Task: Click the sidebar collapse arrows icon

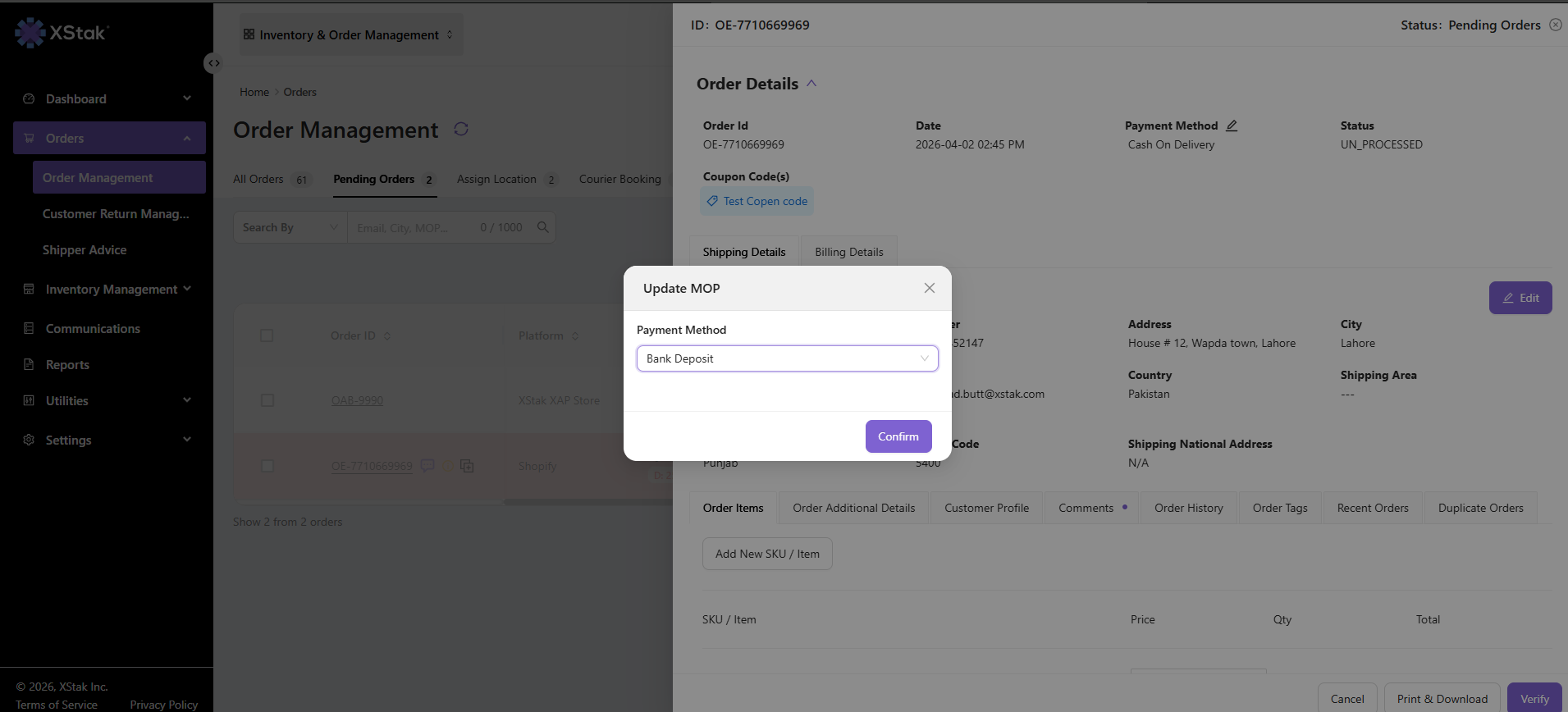Action: click(213, 63)
